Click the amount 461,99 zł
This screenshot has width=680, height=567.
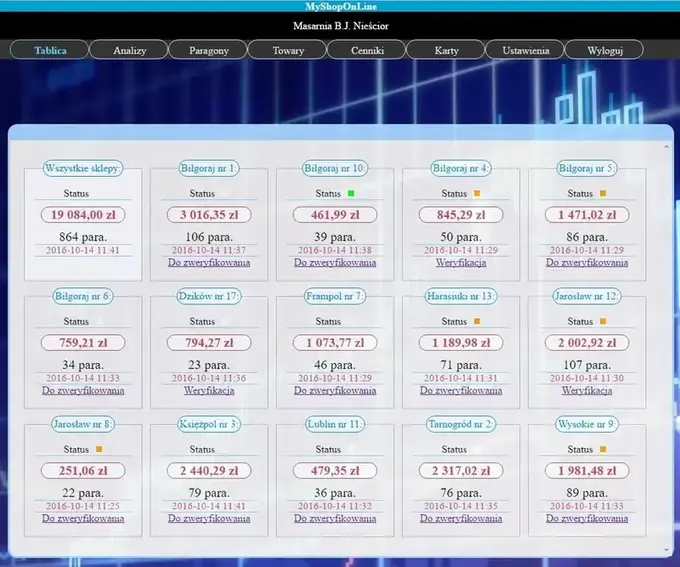point(335,215)
